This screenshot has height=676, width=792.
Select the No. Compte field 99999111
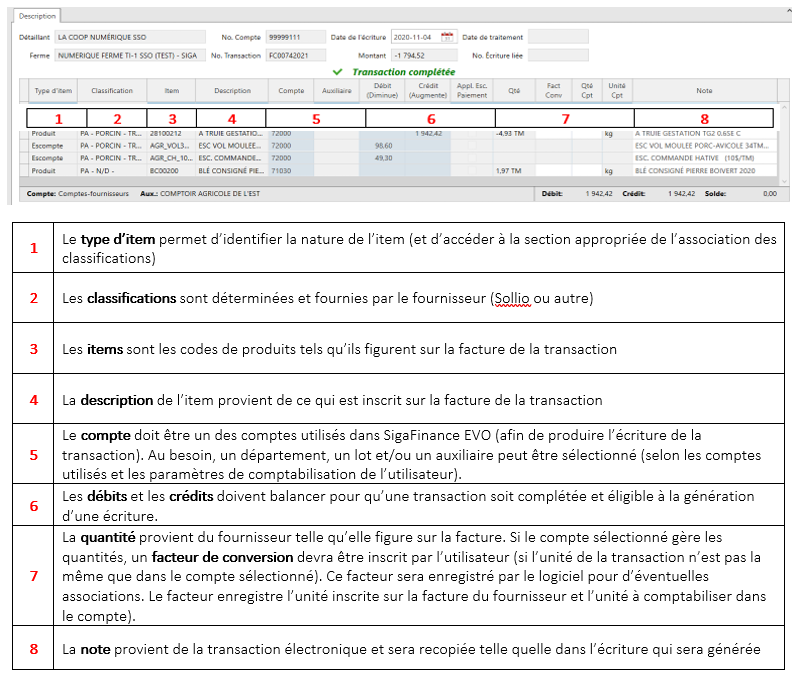295,37
